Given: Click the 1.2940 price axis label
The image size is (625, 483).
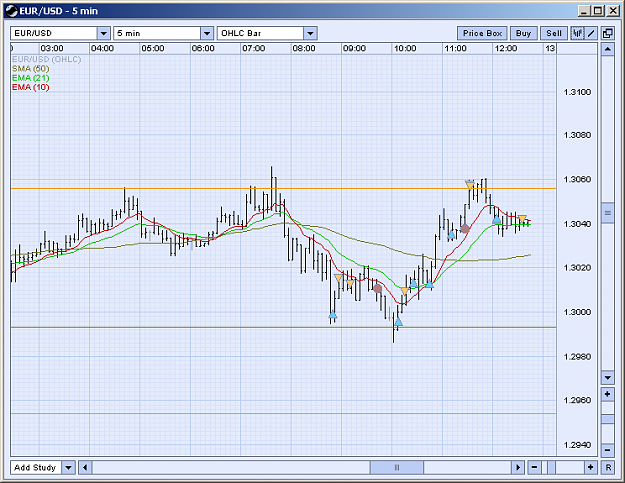Looking at the screenshot, I should pyautogui.click(x=577, y=445).
